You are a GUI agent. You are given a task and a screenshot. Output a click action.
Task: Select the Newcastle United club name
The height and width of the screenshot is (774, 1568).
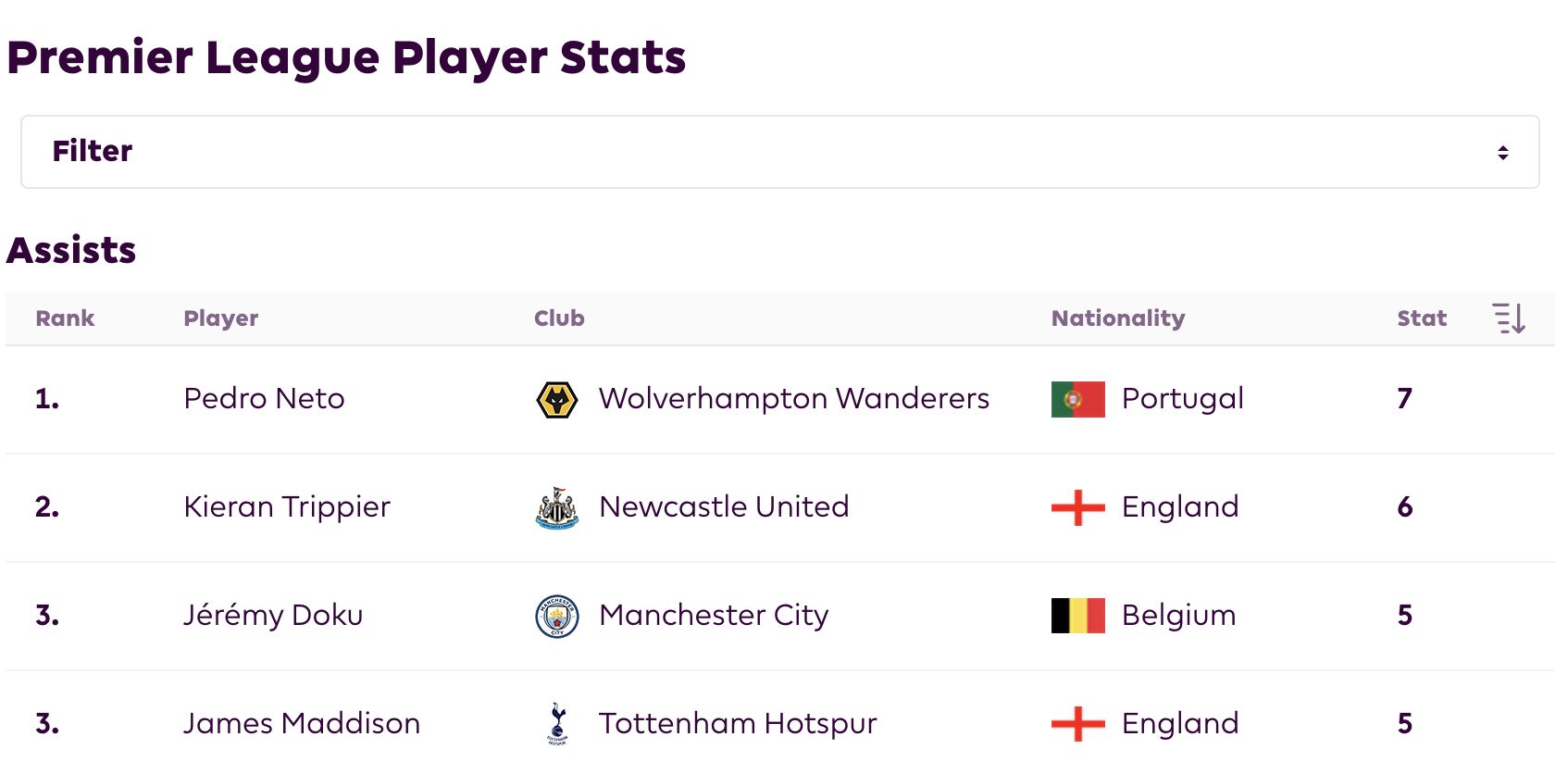point(724,507)
